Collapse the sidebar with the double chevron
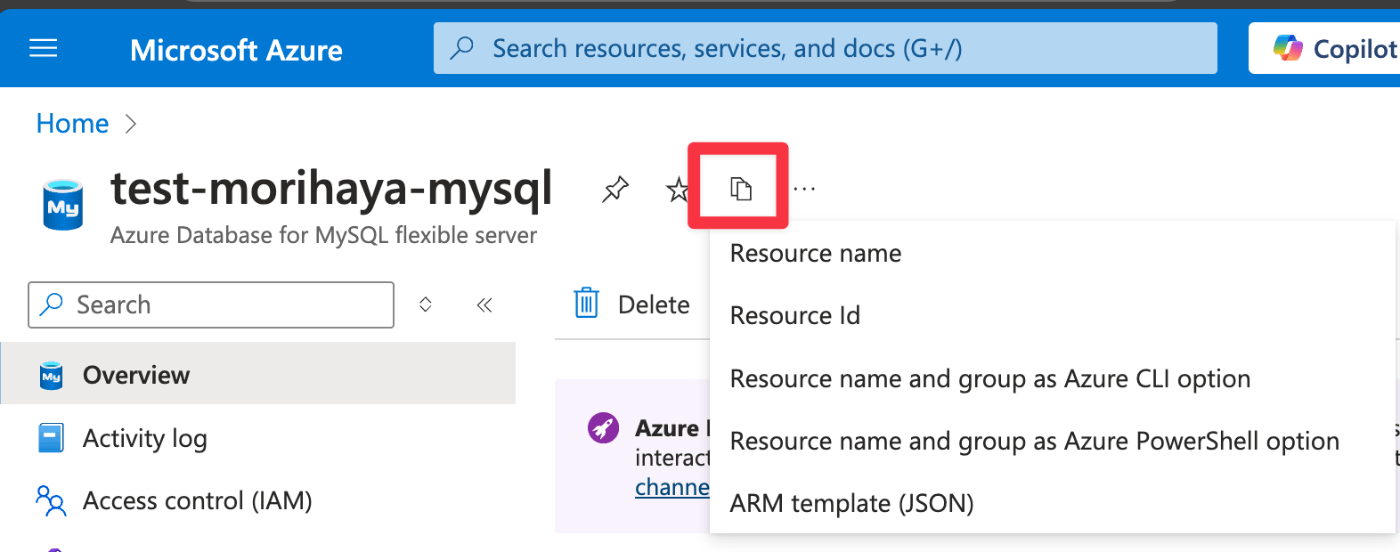 pyautogui.click(x=485, y=305)
